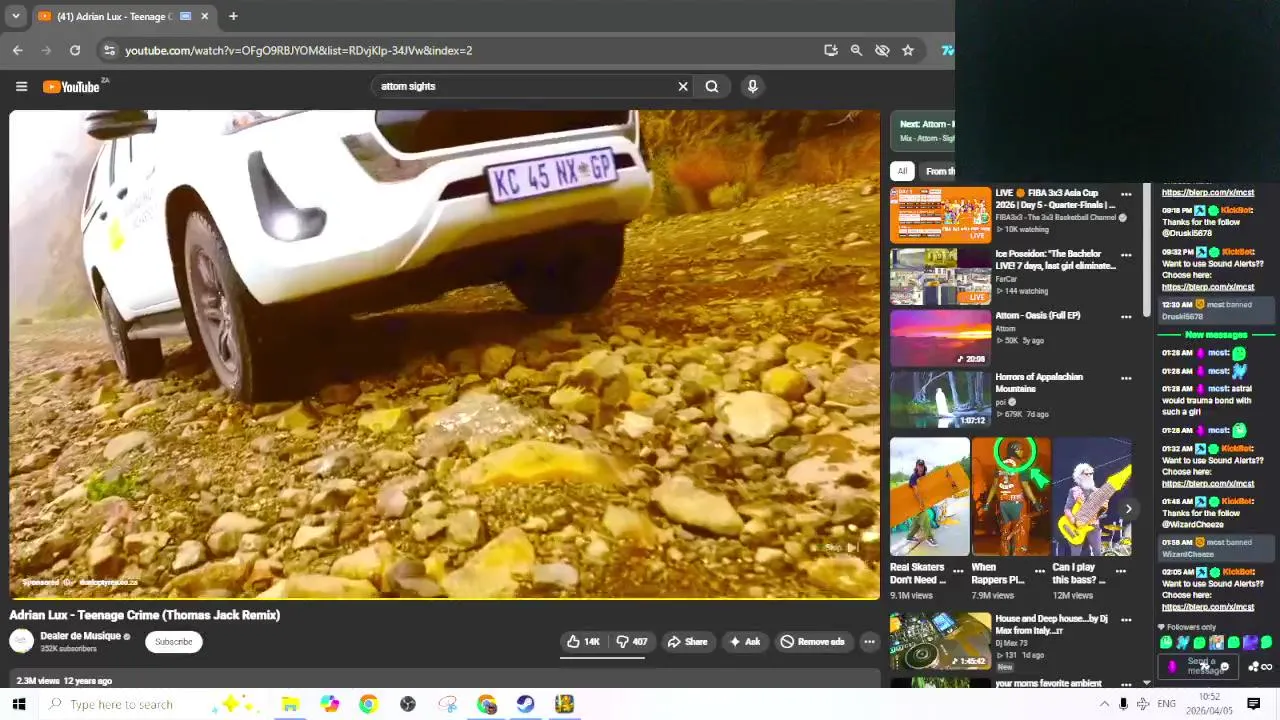The image size is (1280, 720).
Task: Click New messages divider in chat
Action: (x=1216, y=335)
